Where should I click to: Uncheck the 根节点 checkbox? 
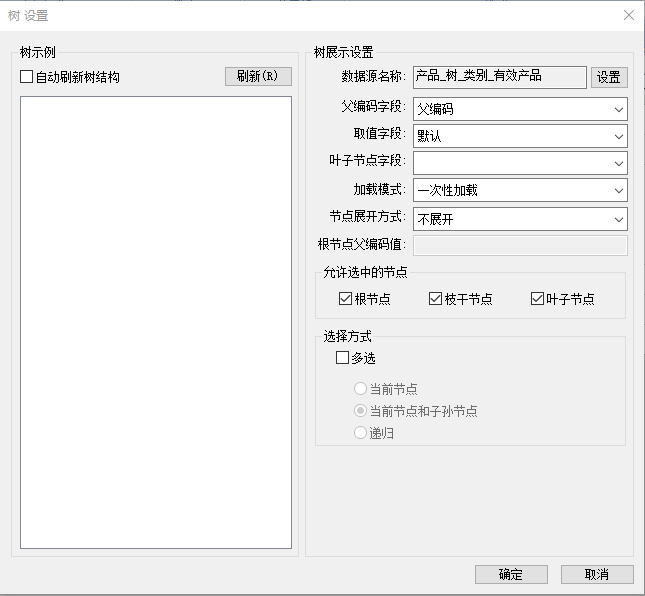pos(346,299)
